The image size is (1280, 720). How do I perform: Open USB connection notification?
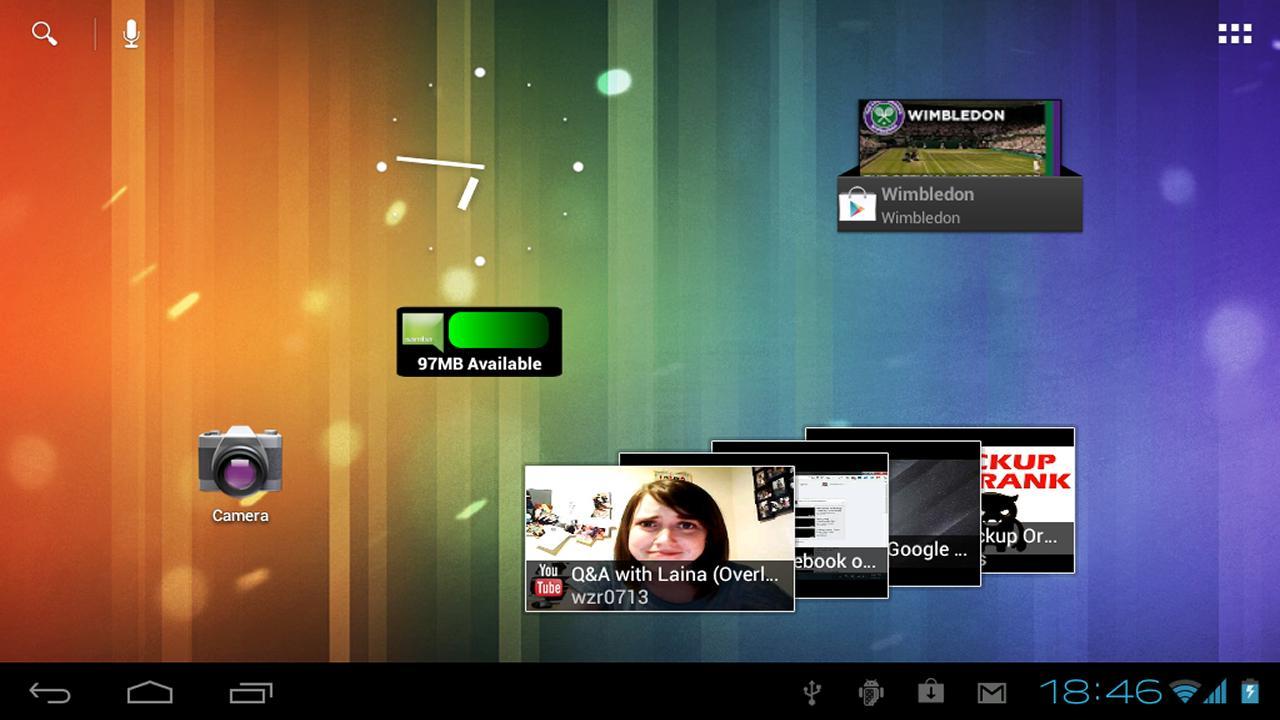[x=812, y=692]
